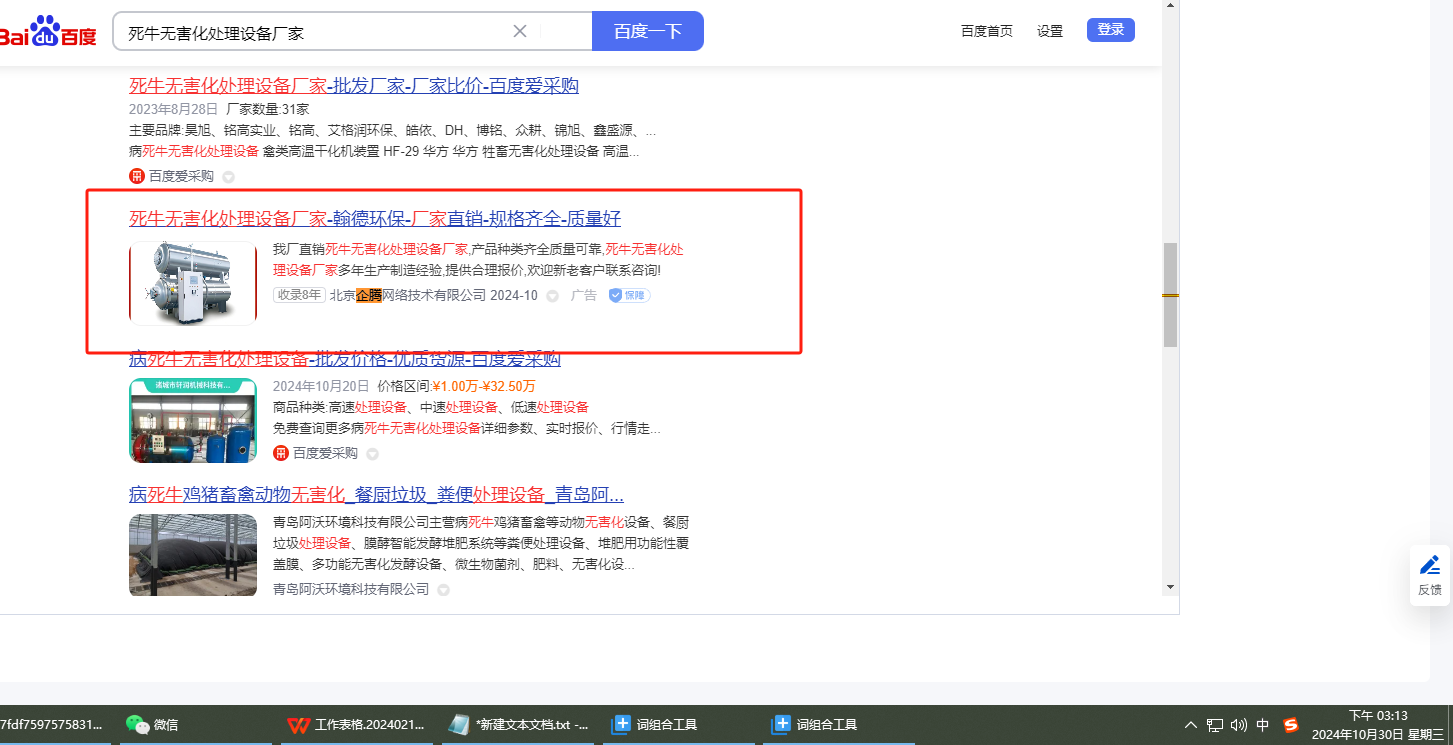Click the volume speaker tray icon
1453x745 pixels.
pyautogui.click(x=1239, y=725)
